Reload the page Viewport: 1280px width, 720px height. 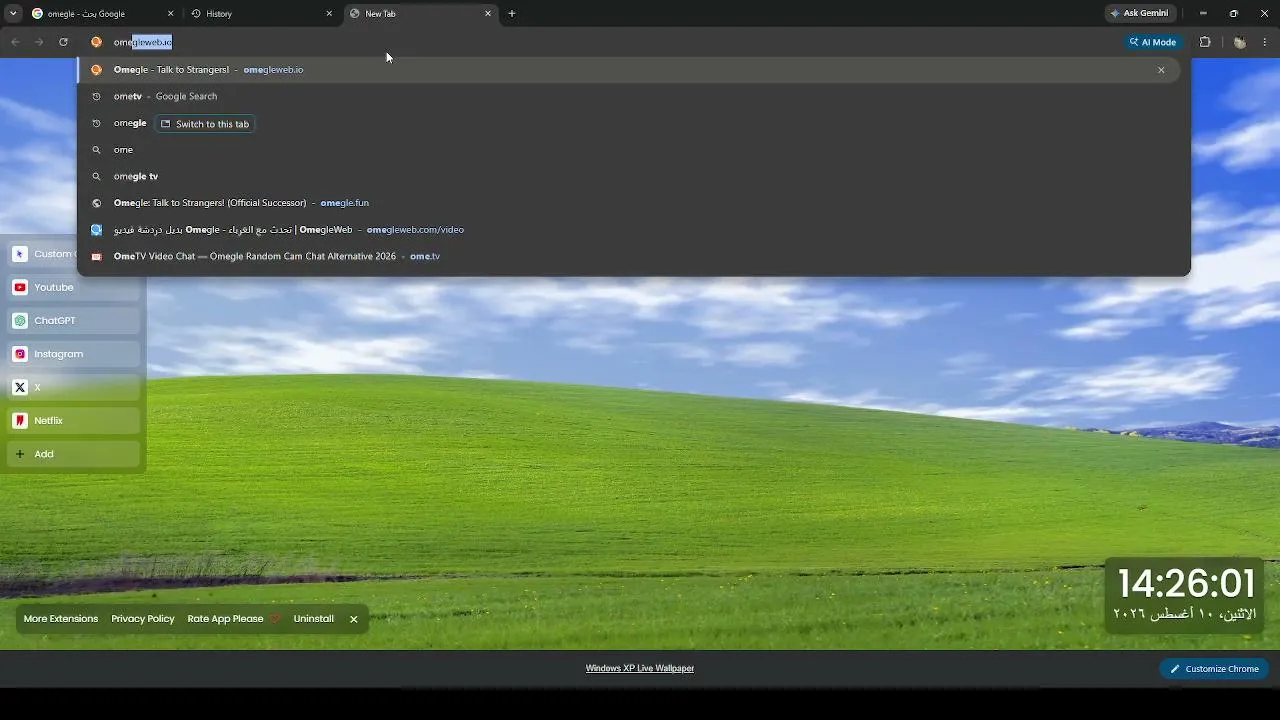click(63, 42)
